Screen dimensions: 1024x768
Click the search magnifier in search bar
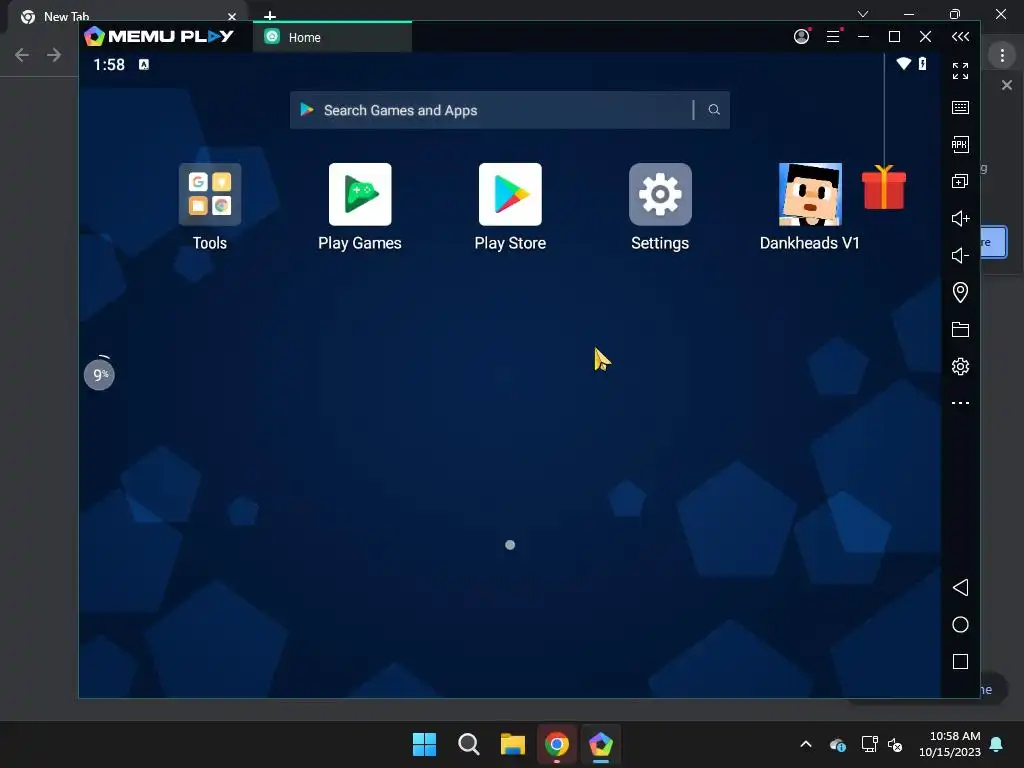pyautogui.click(x=714, y=110)
